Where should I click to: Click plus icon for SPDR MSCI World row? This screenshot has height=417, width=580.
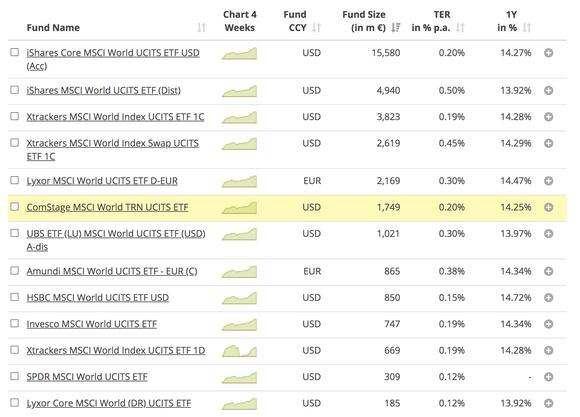[x=549, y=377]
